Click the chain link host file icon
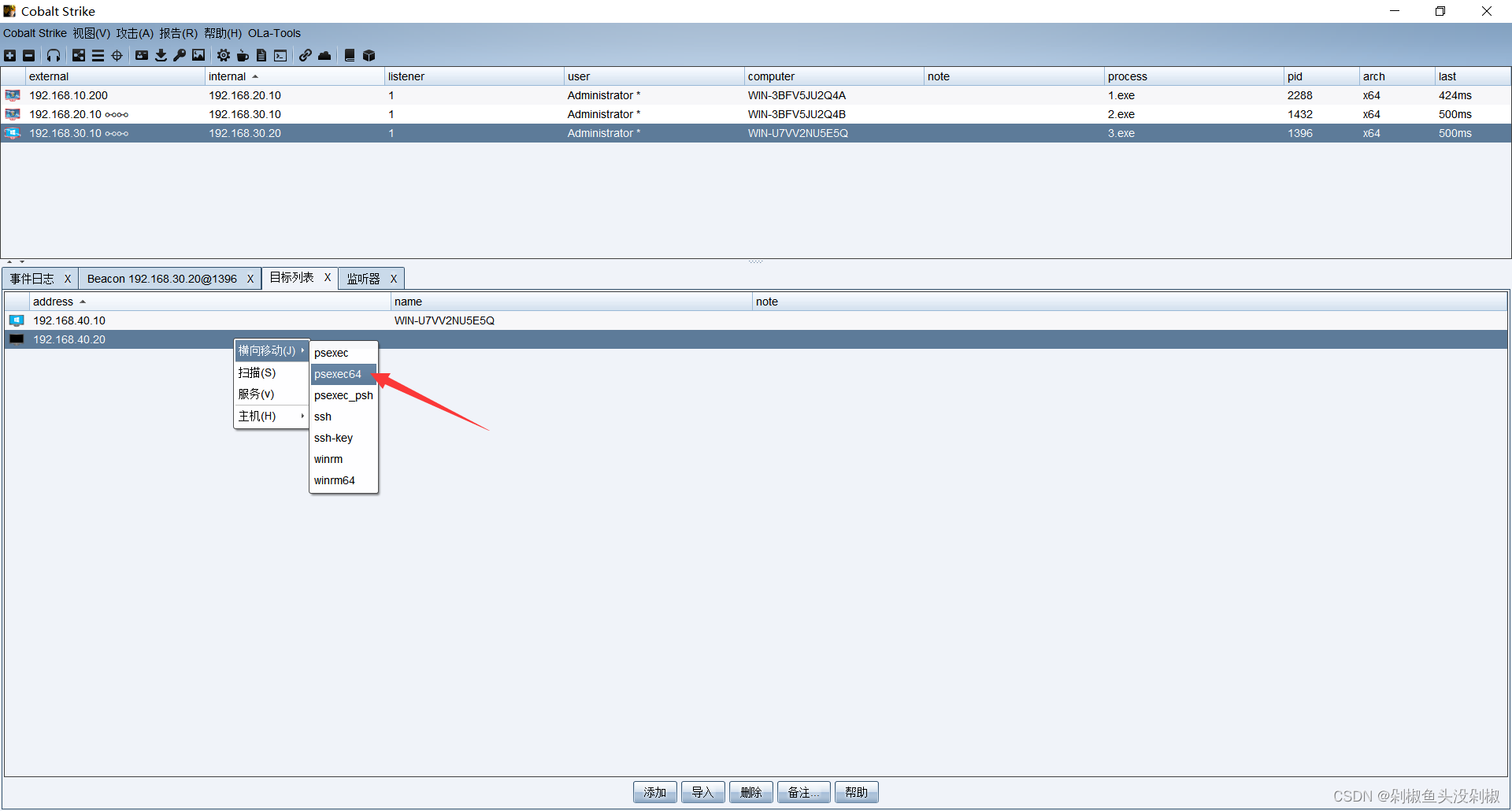The height and width of the screenshot is (811, 1512). [306, 55]
